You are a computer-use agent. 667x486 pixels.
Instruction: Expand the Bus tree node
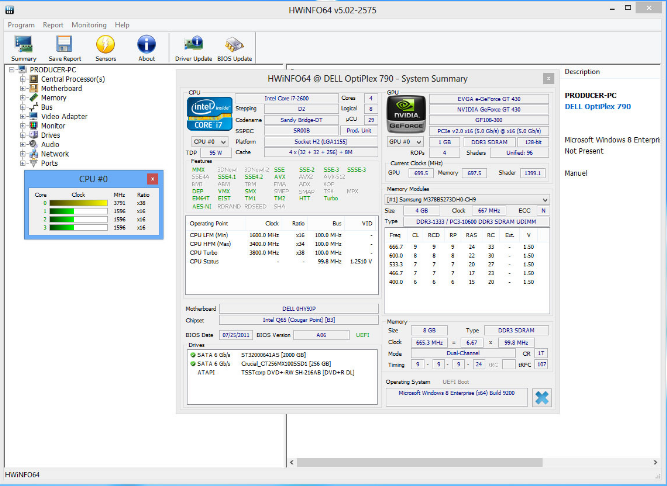[x=22, y=107]
